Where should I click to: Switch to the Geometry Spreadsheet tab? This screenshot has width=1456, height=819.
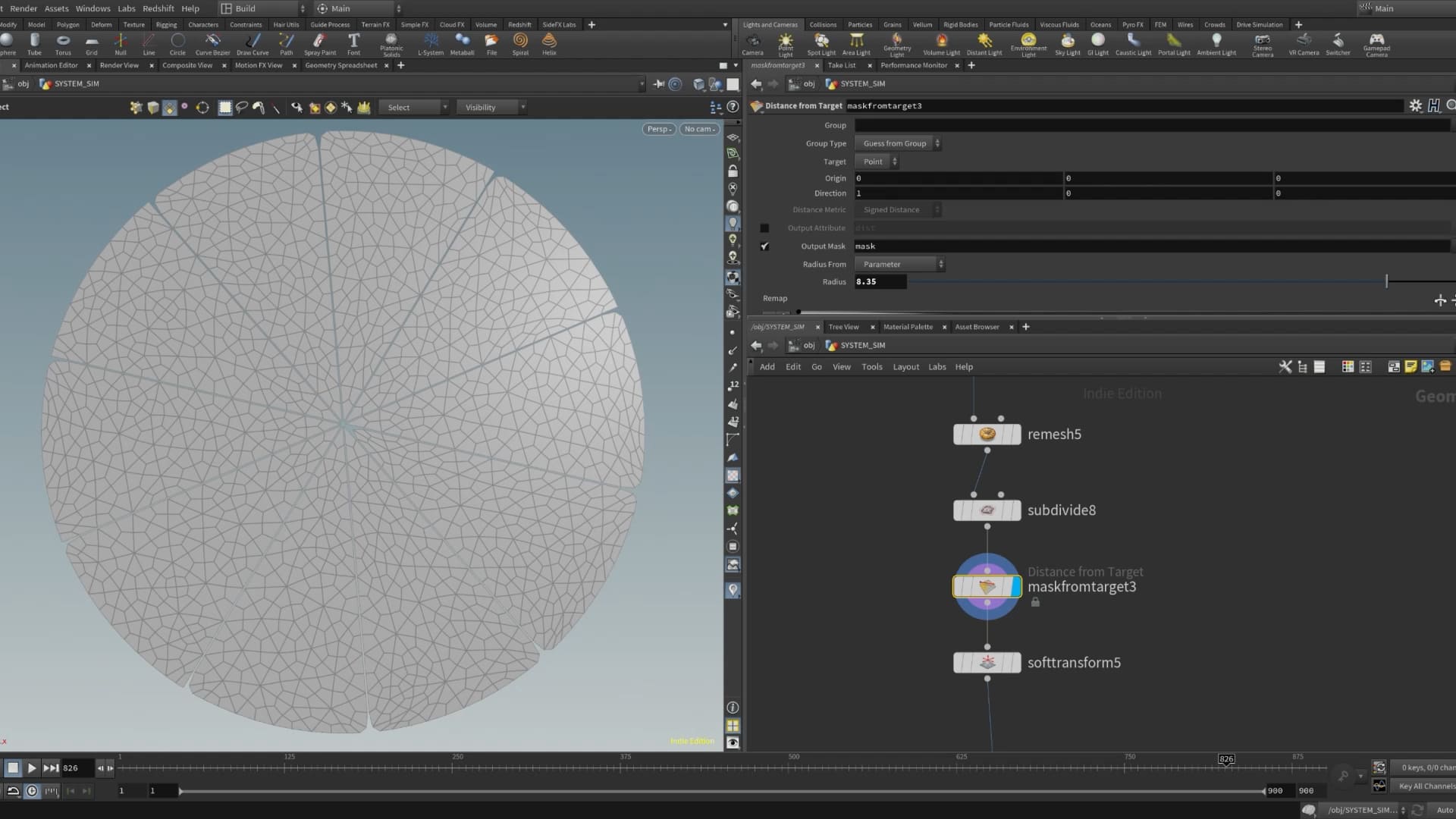[x=340, y=65]
